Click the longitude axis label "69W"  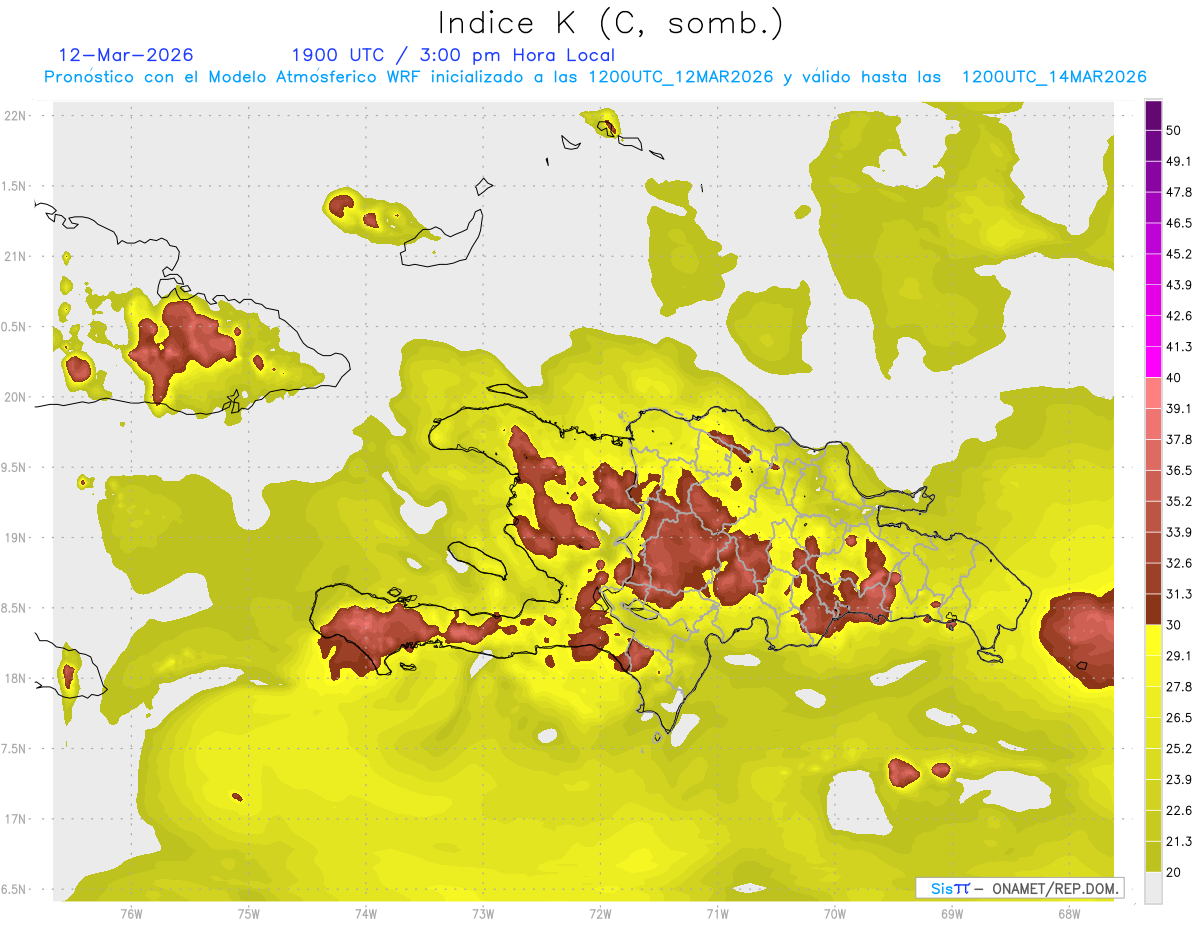[951, 913]
